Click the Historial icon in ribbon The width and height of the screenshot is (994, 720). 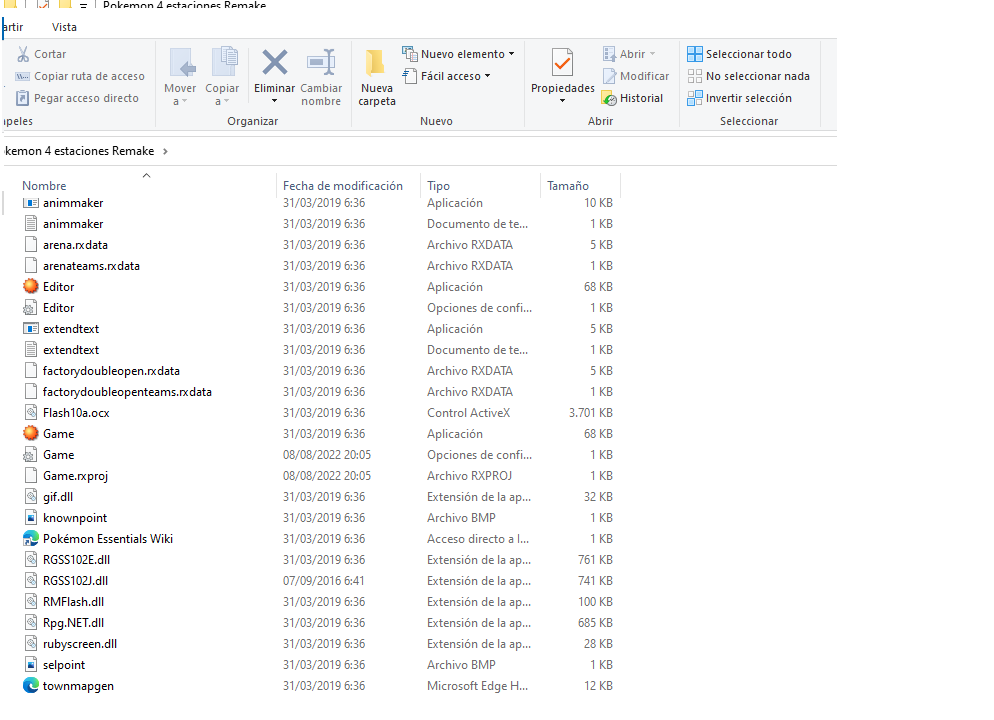[x=610, y=98]
